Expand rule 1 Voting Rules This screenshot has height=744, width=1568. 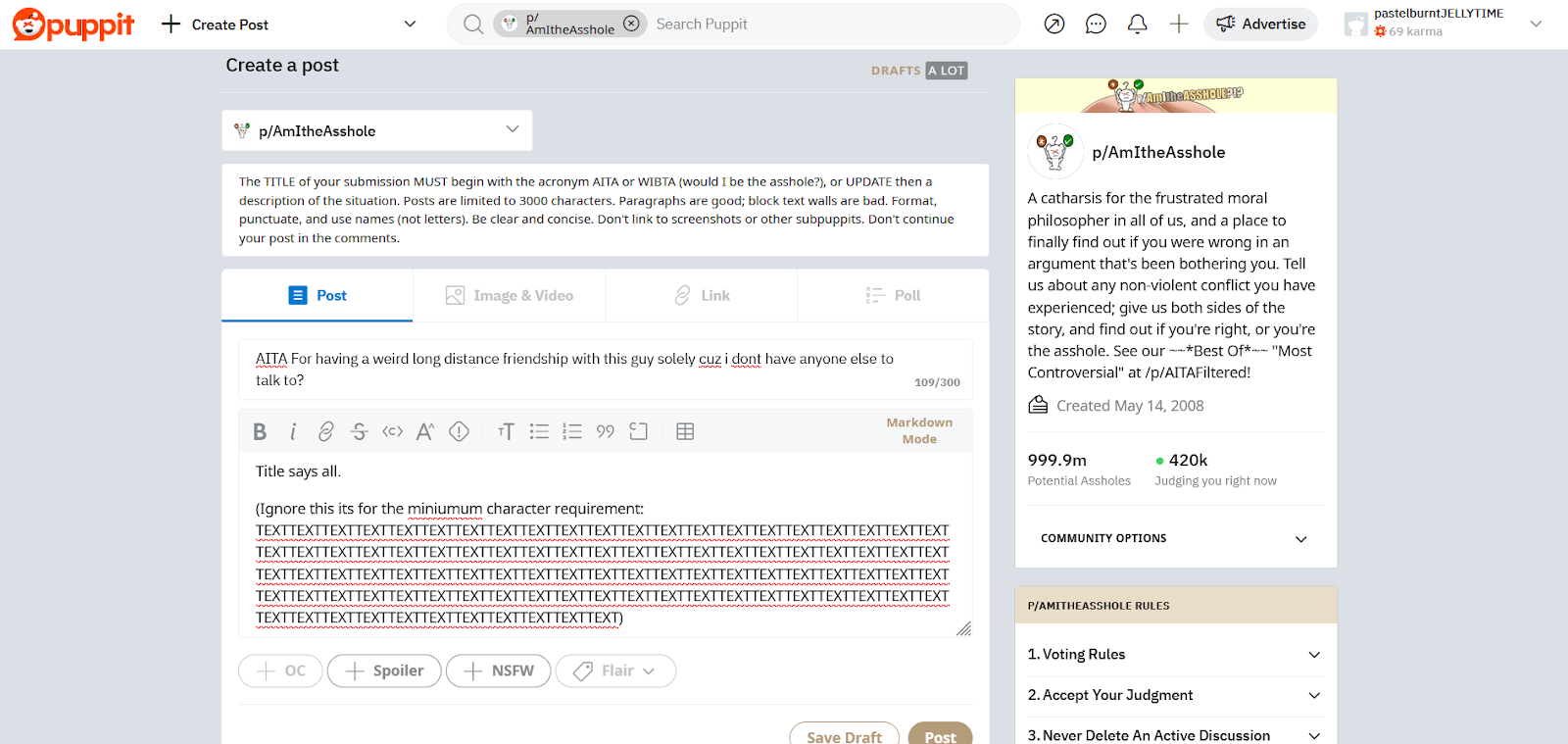(1175, 654)
